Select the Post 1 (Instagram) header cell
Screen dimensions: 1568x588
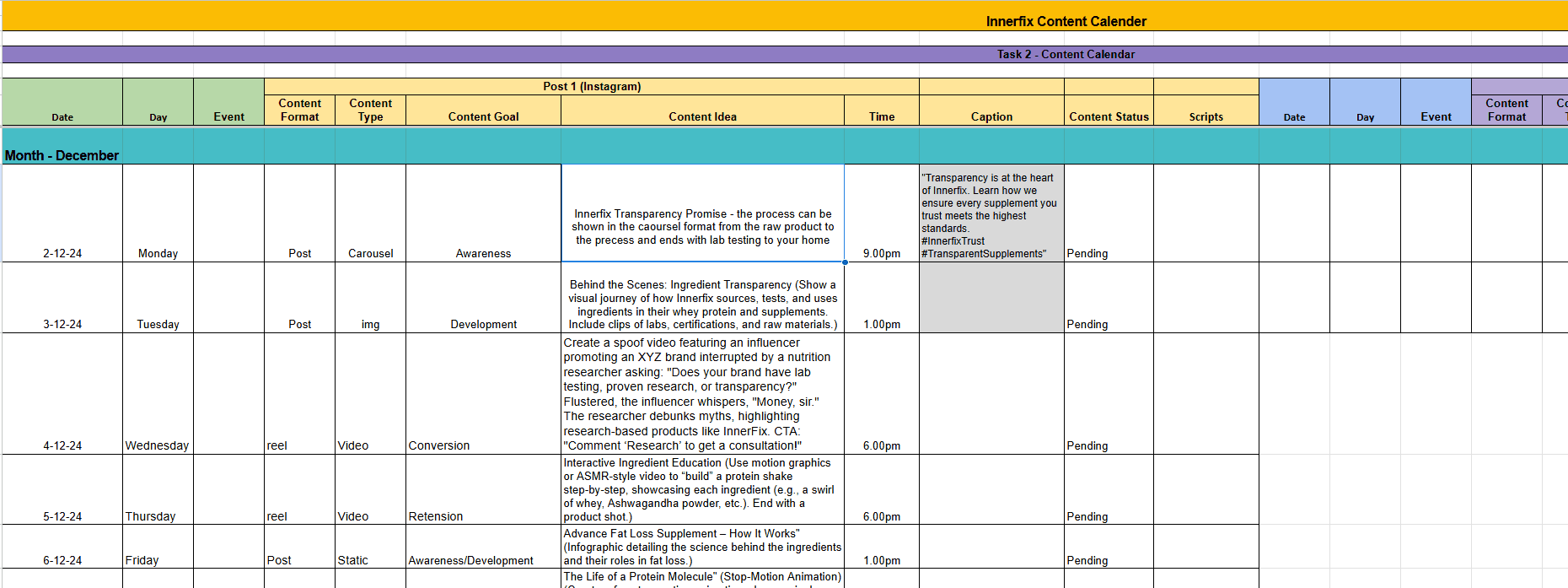[x=592, y=86]
